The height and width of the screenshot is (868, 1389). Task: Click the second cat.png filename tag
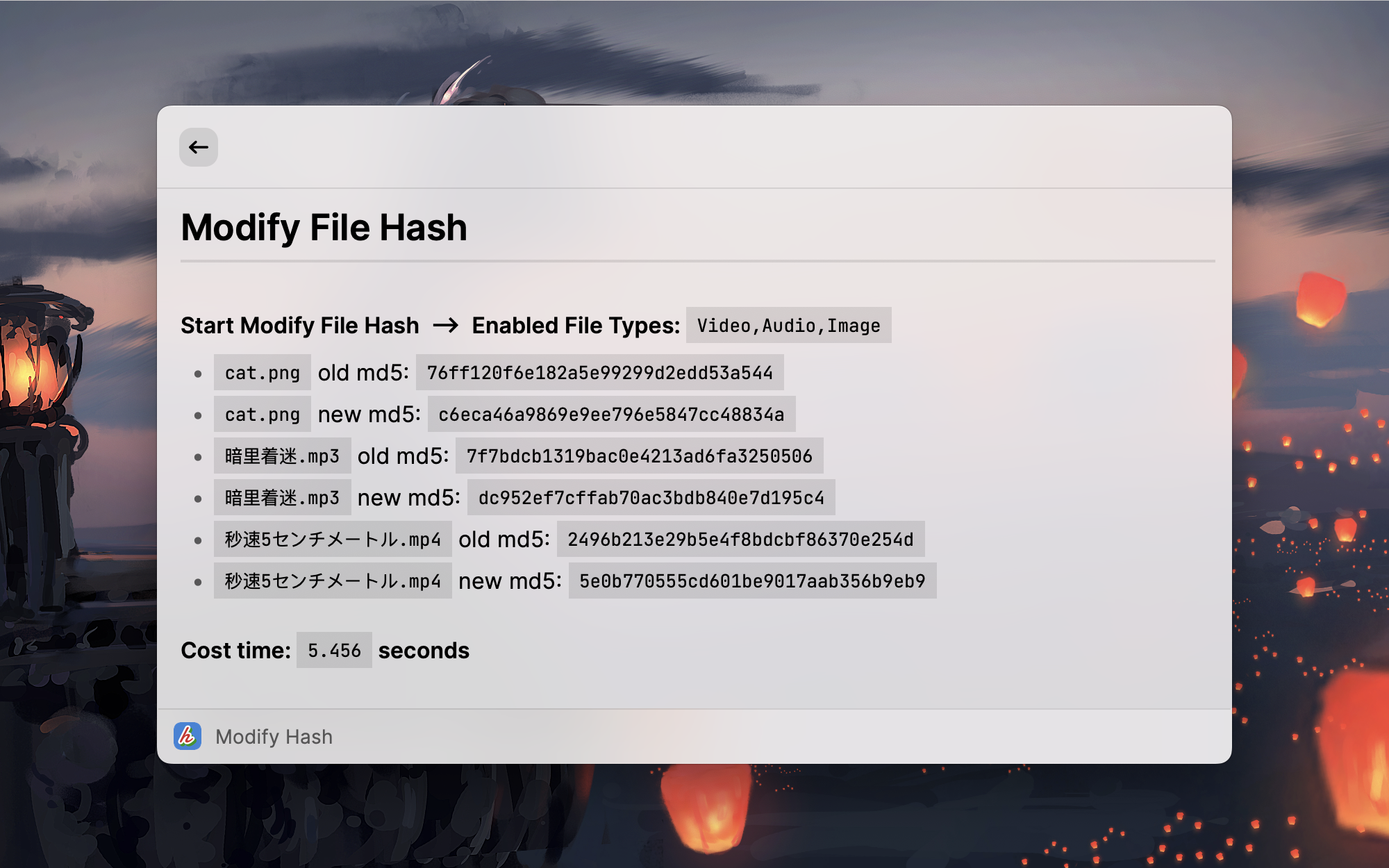point(262,415)
